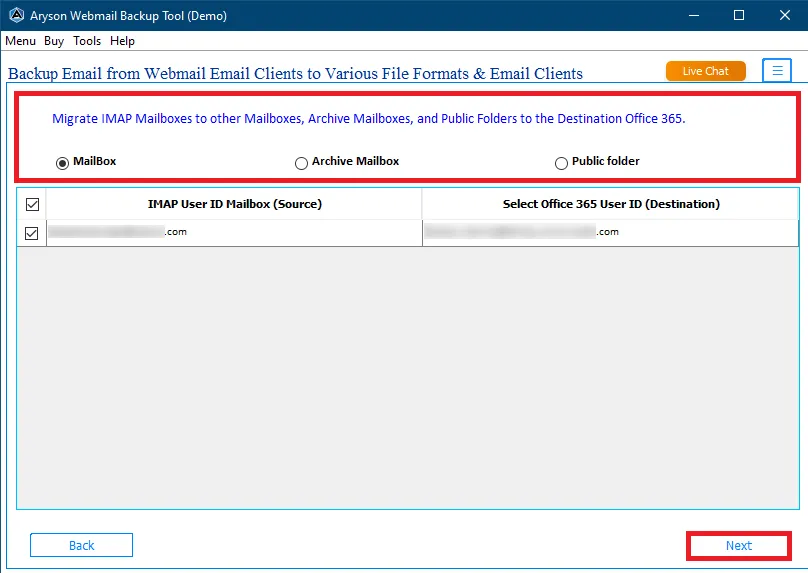808x573 pixels.
Task: Click the Backup Email from Webmail heading
Action: tap(295, 74)
